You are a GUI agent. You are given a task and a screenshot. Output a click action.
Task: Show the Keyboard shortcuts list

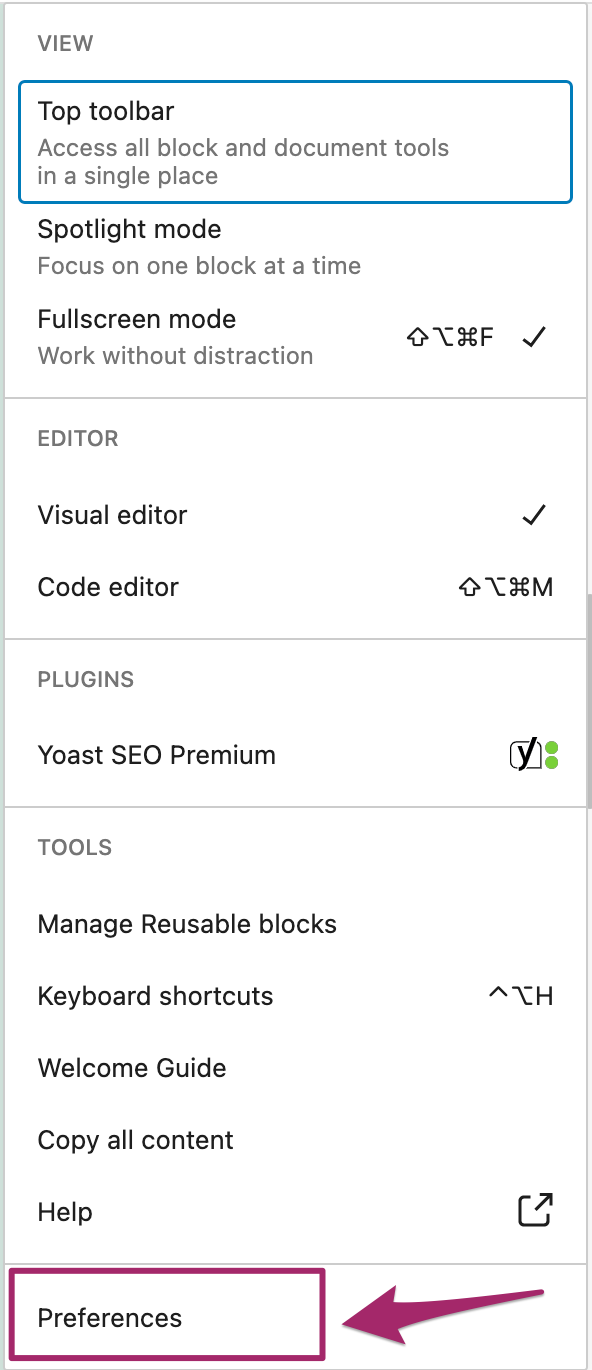pyautogui.click(x=295, y=996)
